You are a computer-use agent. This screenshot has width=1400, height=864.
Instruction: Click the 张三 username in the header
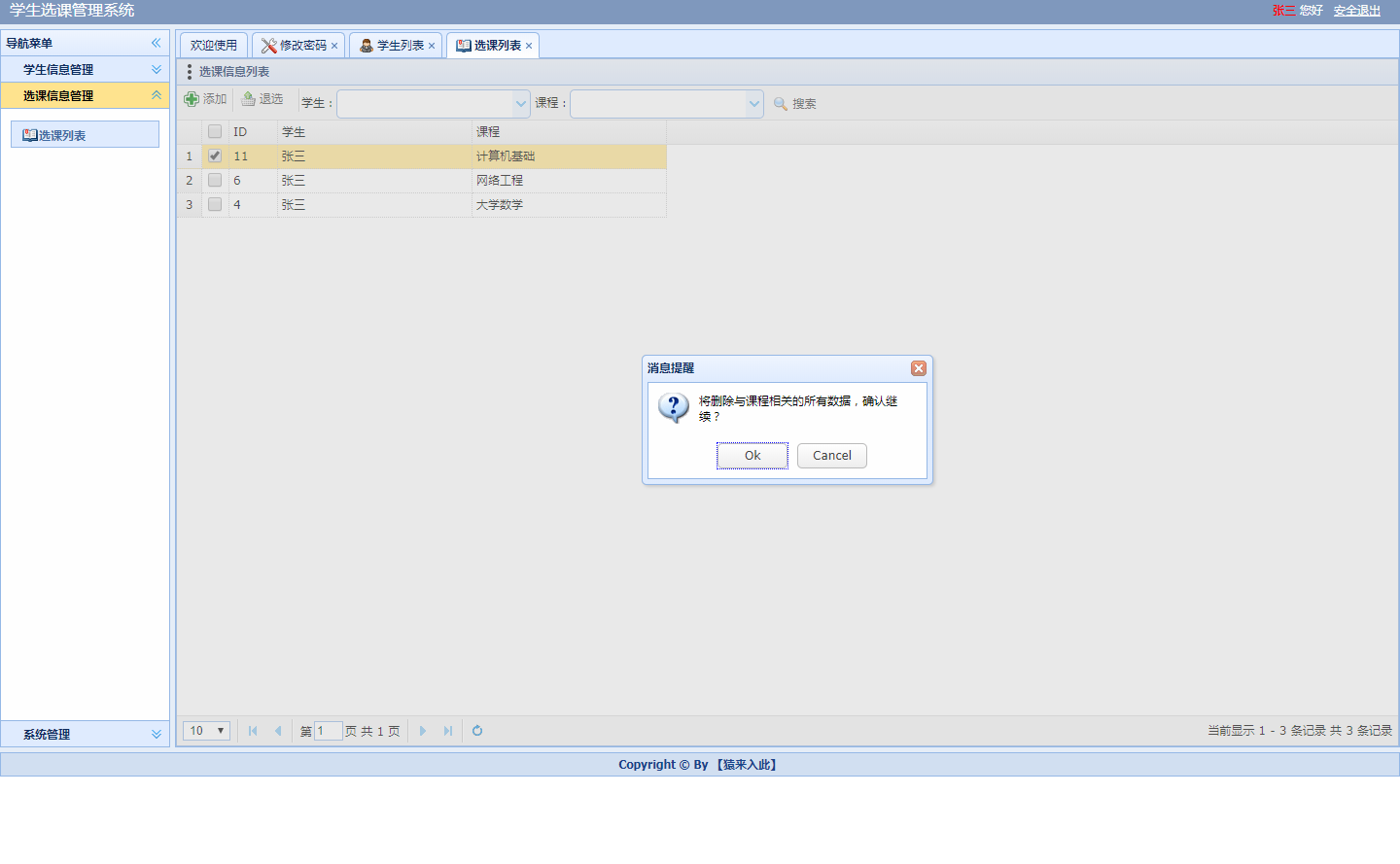pyautogui.click(x=1284, y=11)
